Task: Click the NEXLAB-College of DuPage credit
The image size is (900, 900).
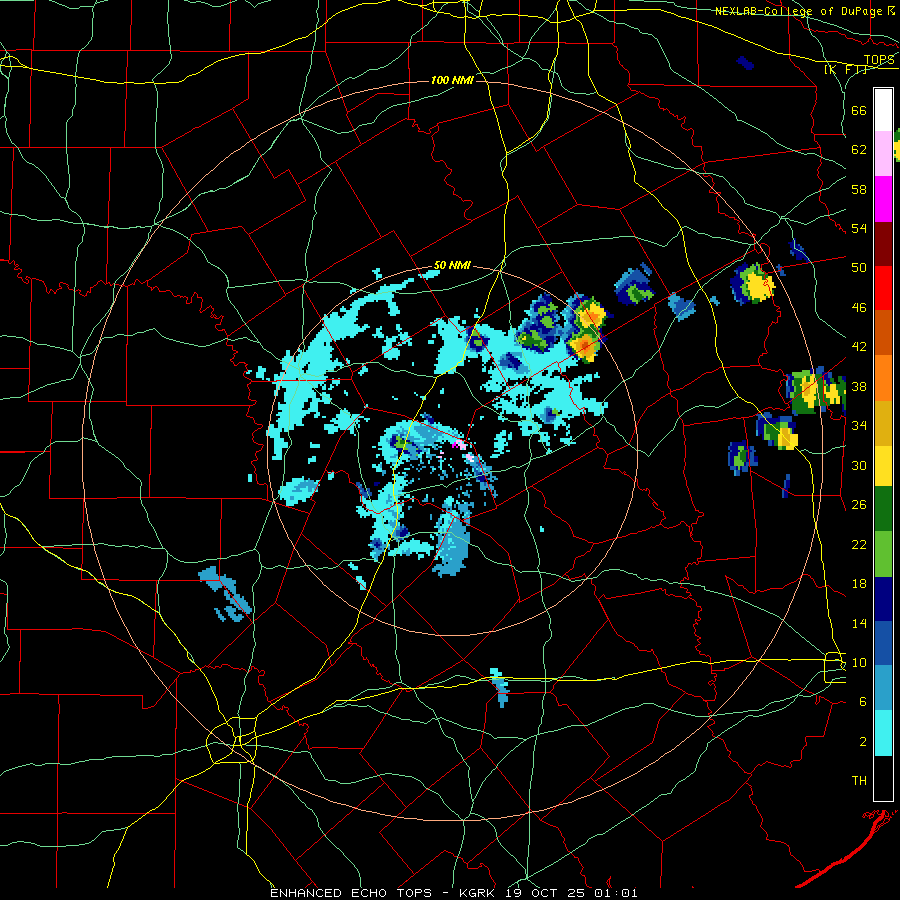Action: coord(805,11)
